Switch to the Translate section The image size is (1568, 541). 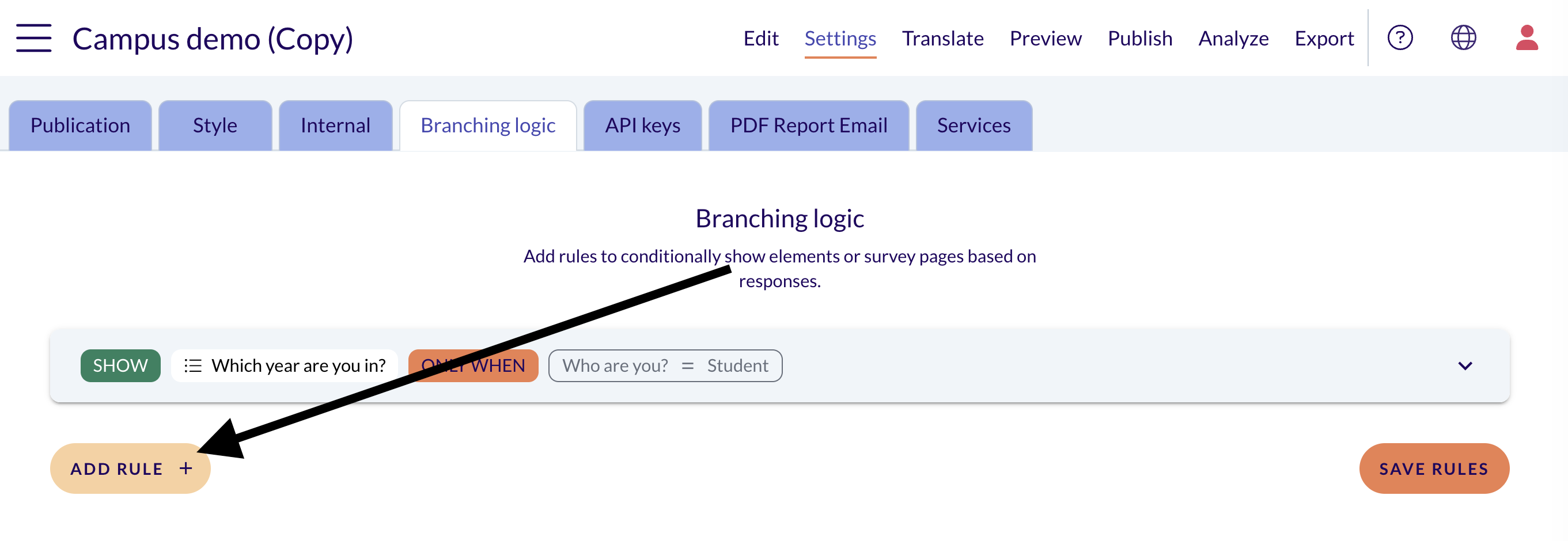coord(942,39)
